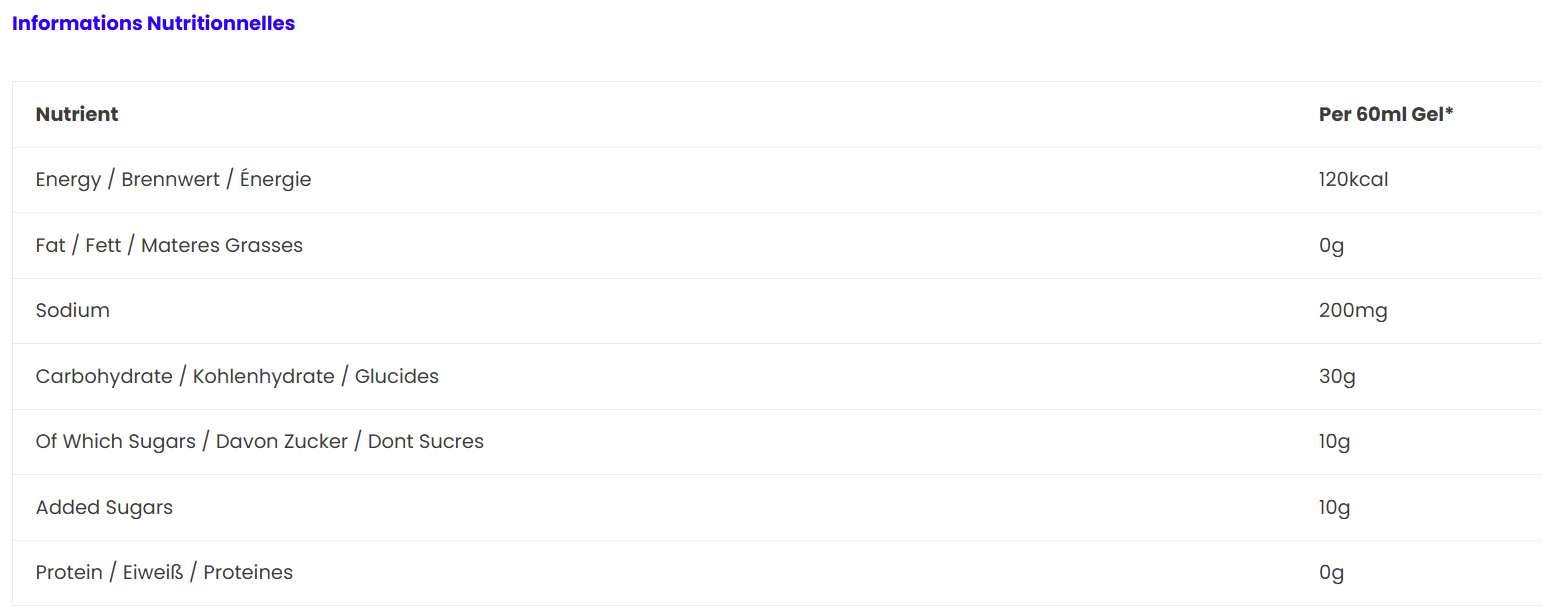
Task: Select the 200mg sodium value
Action: coord(1353,310)
